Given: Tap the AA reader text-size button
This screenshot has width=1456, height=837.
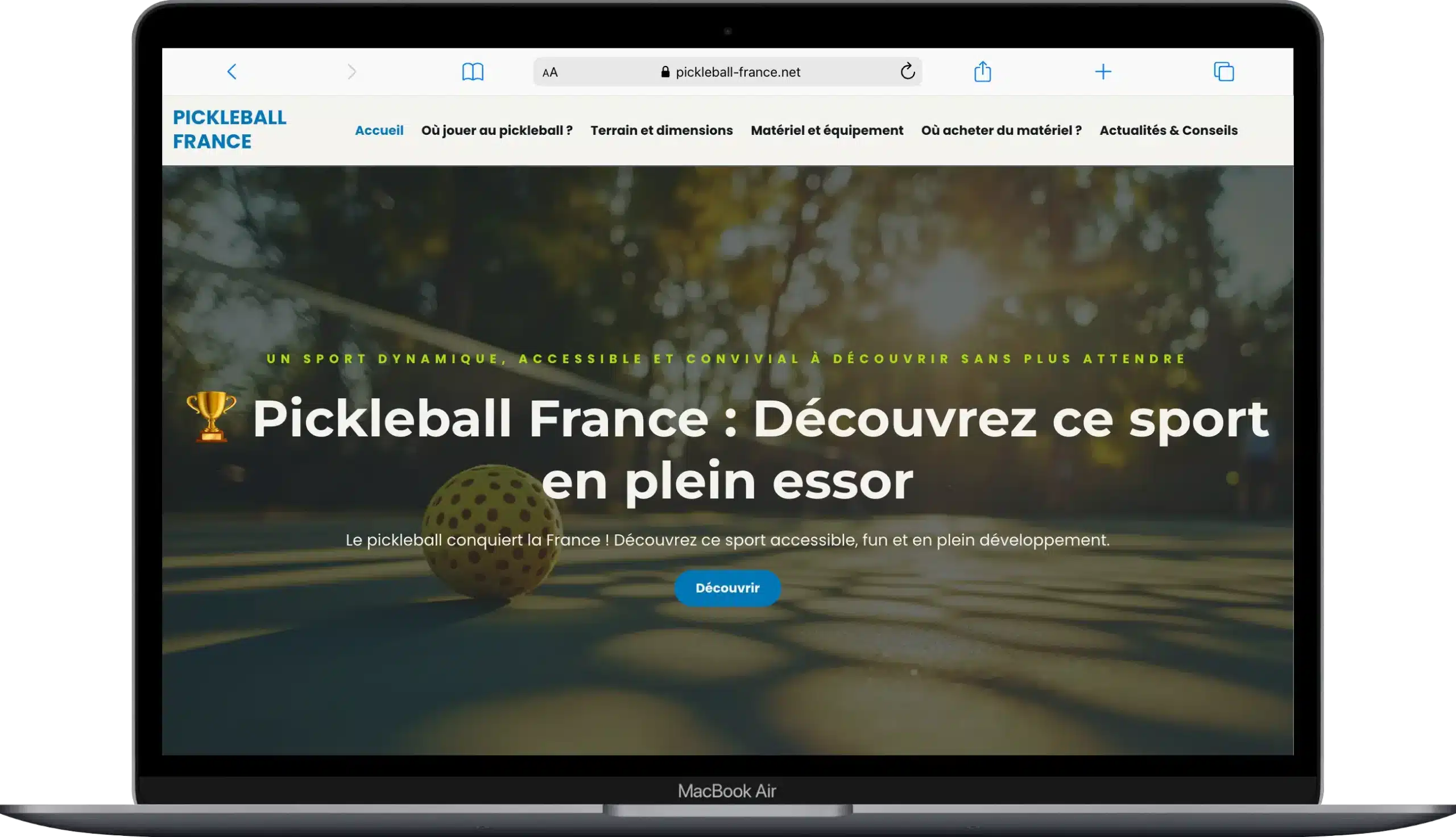Looking at the screenshot, I should pos(550,72).
